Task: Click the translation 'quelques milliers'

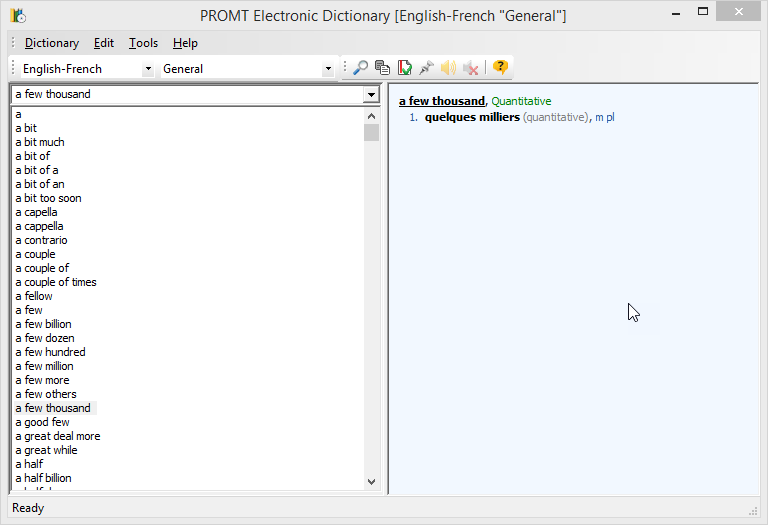Action: (472, 117)
